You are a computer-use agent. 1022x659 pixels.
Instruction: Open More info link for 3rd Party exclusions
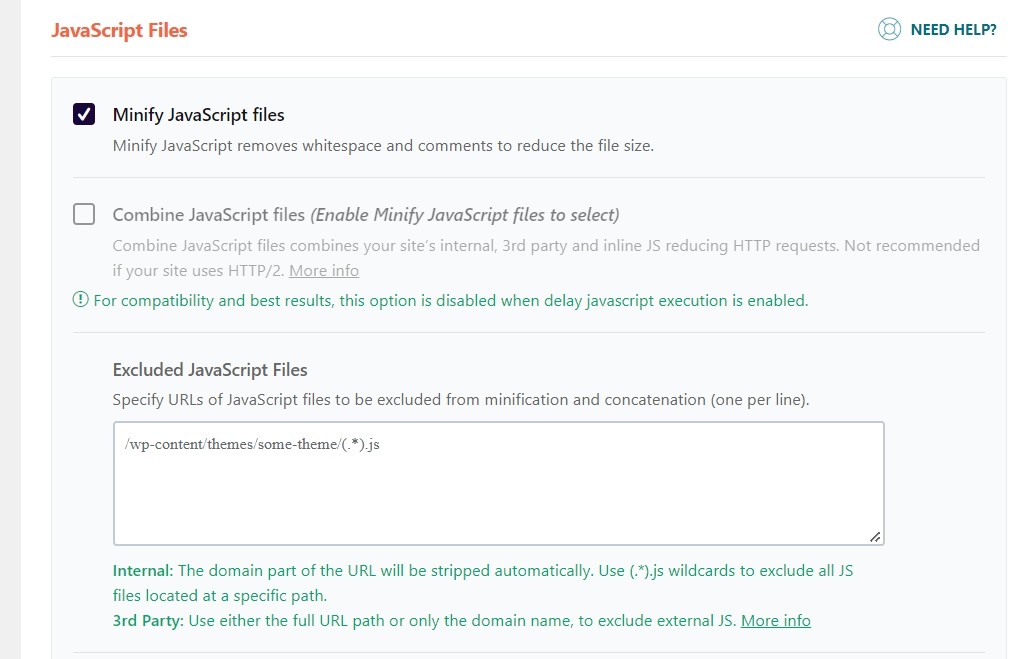(775, 621)
